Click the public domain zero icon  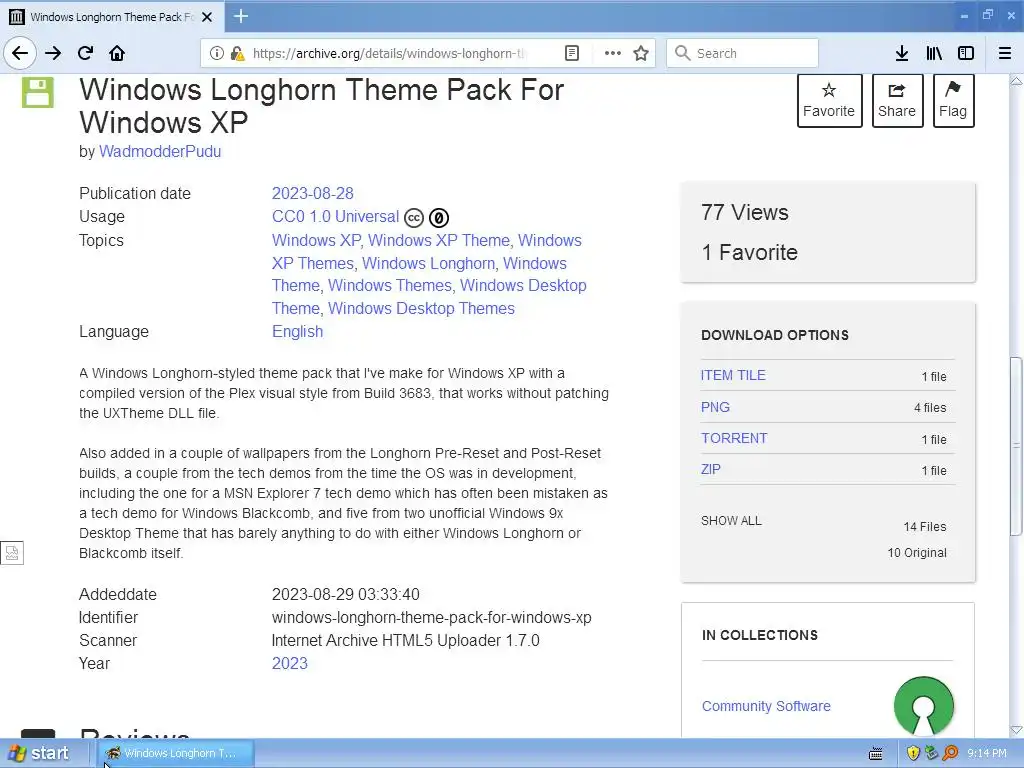tap(439, 217)
